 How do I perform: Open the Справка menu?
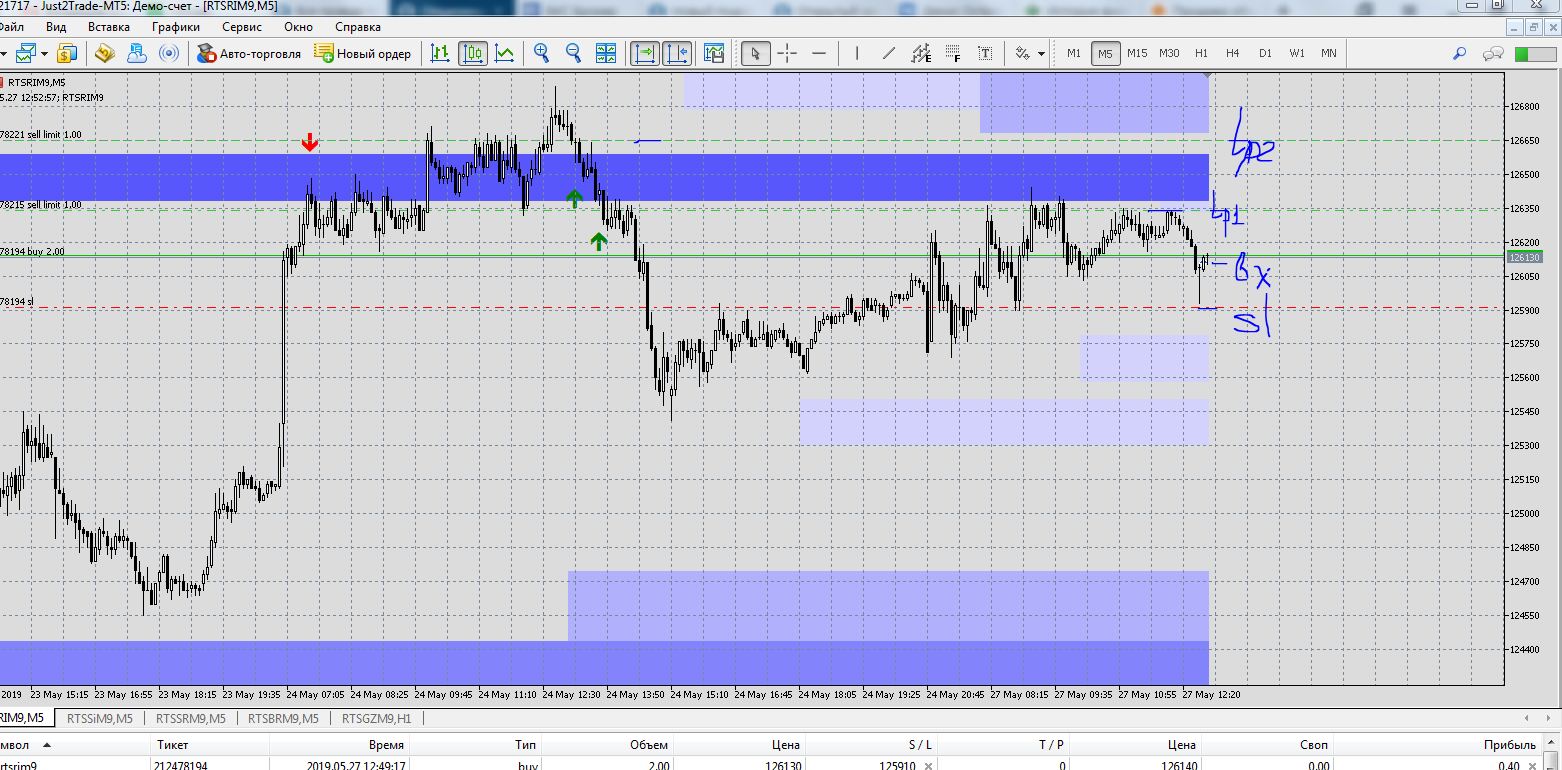[357, 27]
